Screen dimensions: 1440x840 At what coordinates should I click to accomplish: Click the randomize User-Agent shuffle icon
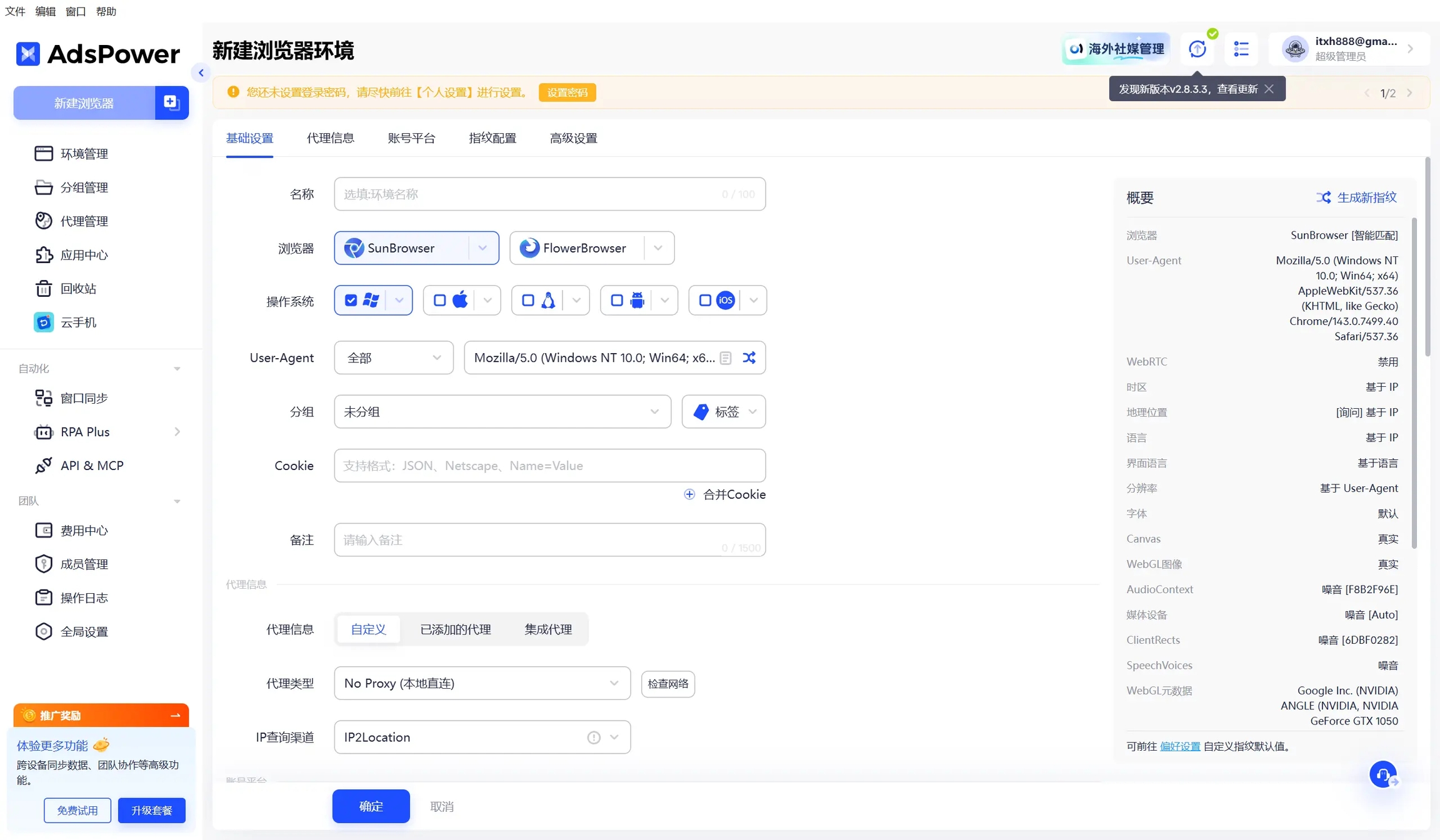pyautogui.click(x=749, y=357)
